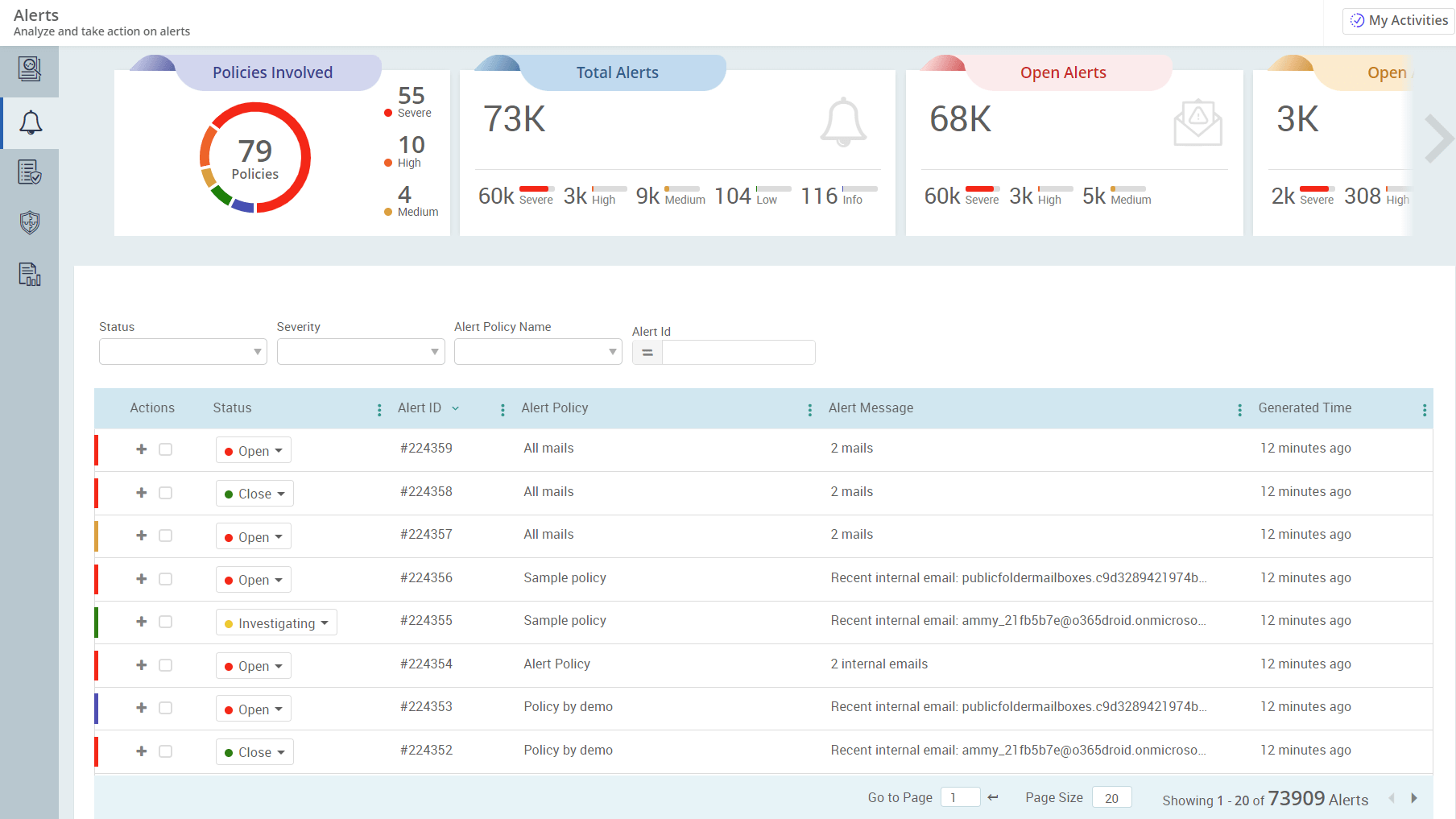
Task: Expand alert #224359 using its plus icon
Action: [x=141, y=449]
